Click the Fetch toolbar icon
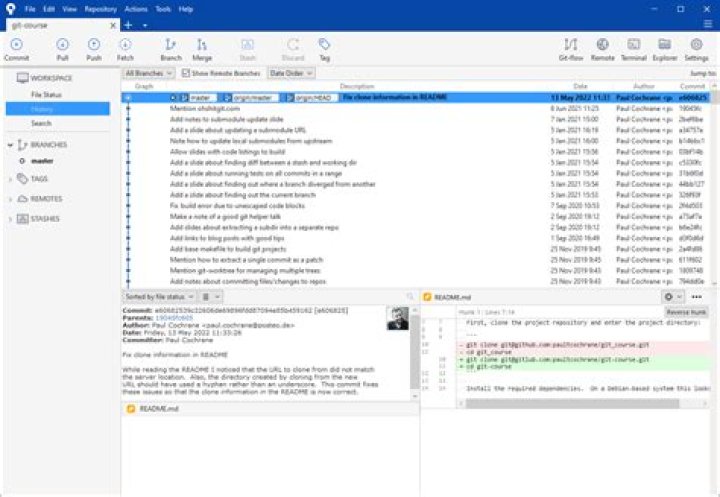This screenshot has height=497, width=720. click(x=125, y=49)
